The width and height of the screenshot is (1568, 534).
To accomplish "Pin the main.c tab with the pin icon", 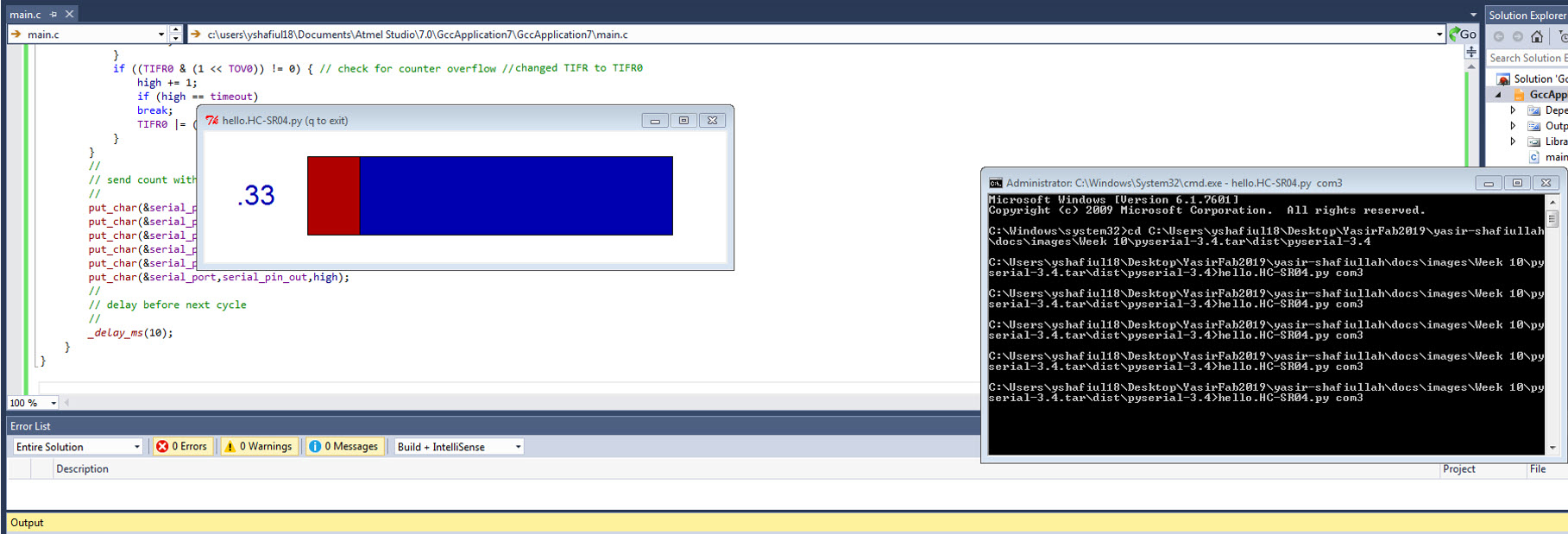I will click(54, 14).
